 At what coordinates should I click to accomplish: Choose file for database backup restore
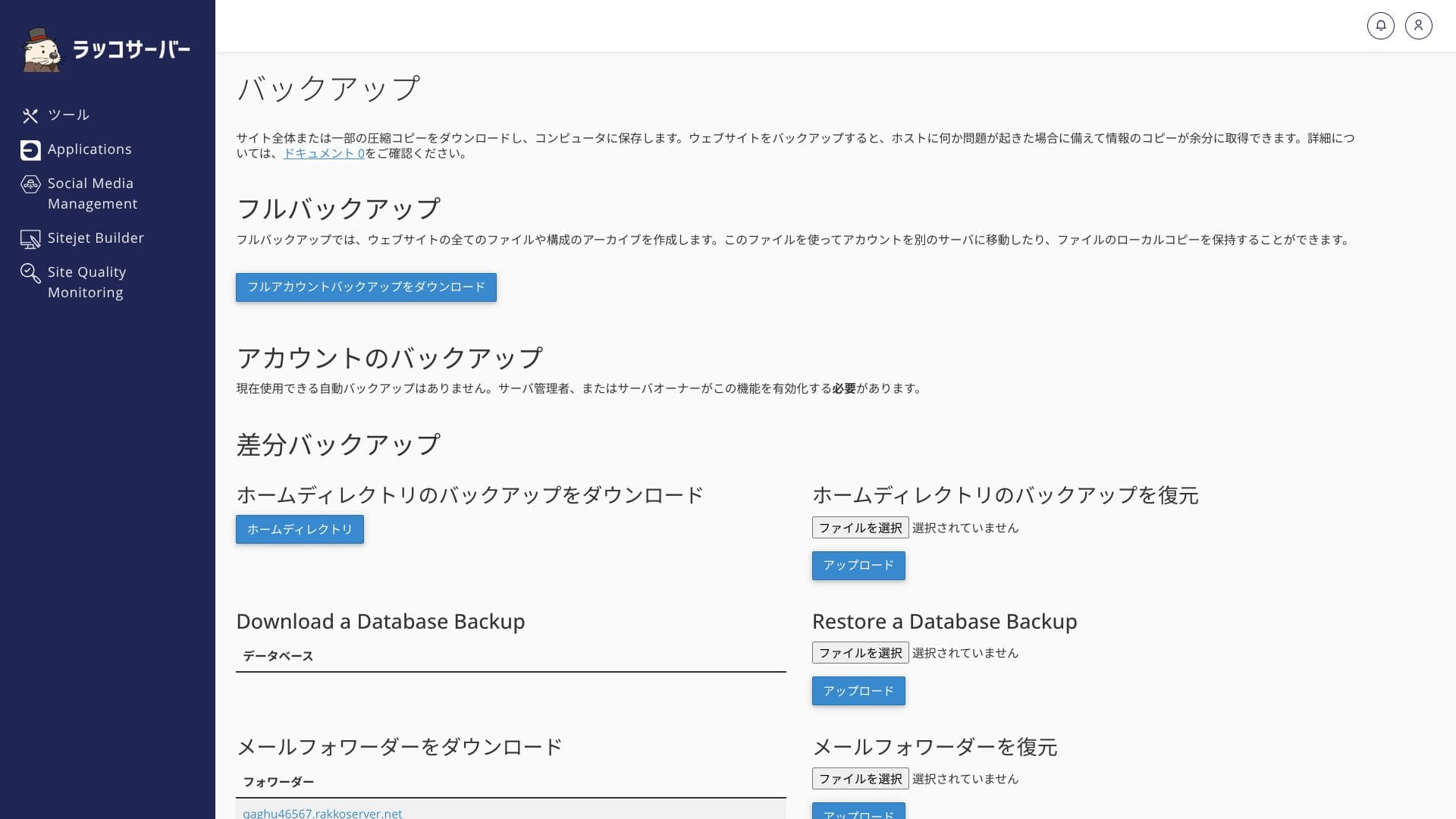pyautogui.click(x=860, y=653)
